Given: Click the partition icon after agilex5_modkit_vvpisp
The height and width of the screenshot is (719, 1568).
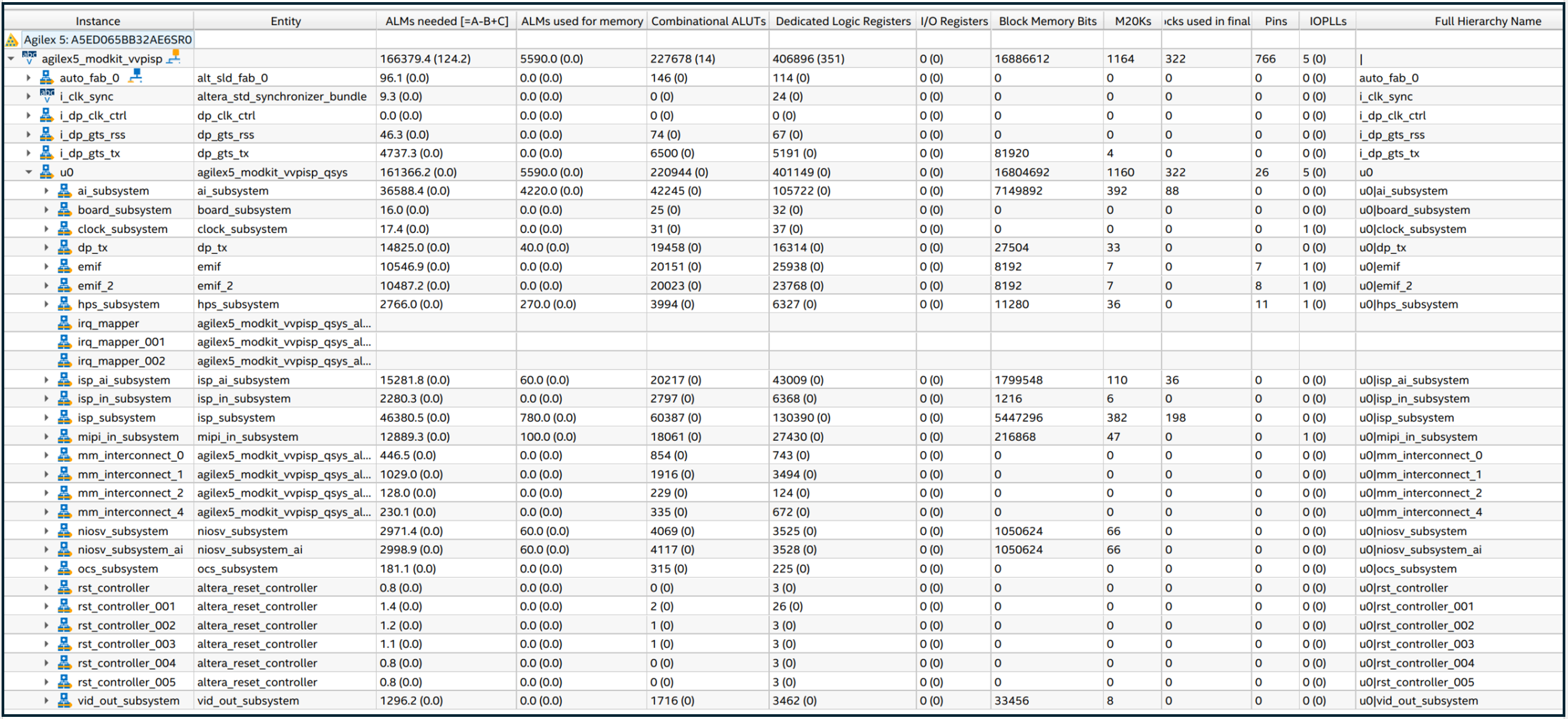Looking at the screenshot, I should pos(174,57).
